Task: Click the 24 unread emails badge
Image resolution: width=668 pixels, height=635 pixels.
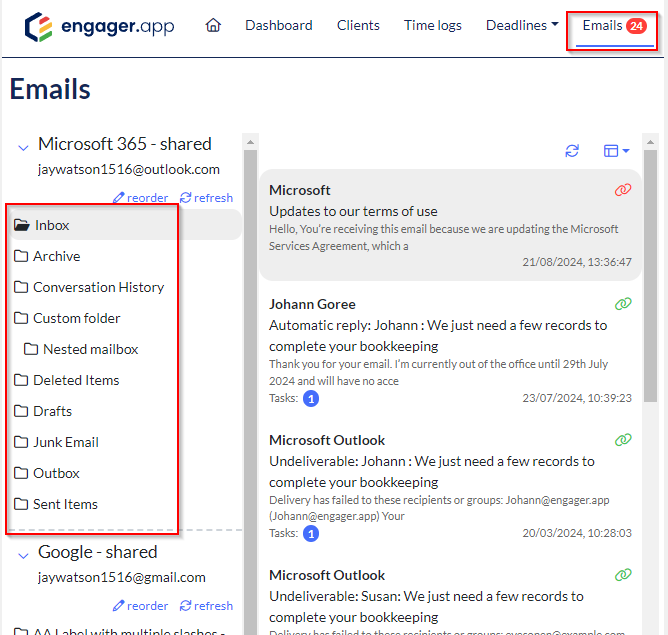Action: click(636, 26)
